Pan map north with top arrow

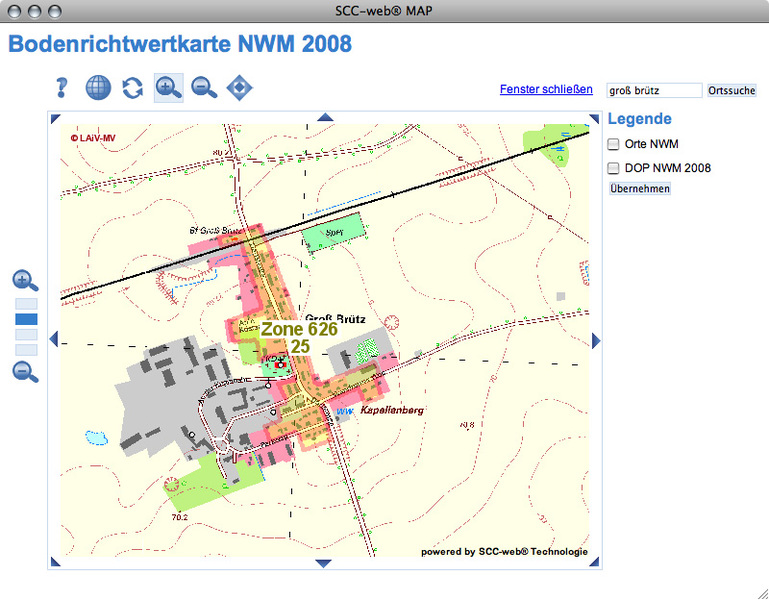(324, 117)
